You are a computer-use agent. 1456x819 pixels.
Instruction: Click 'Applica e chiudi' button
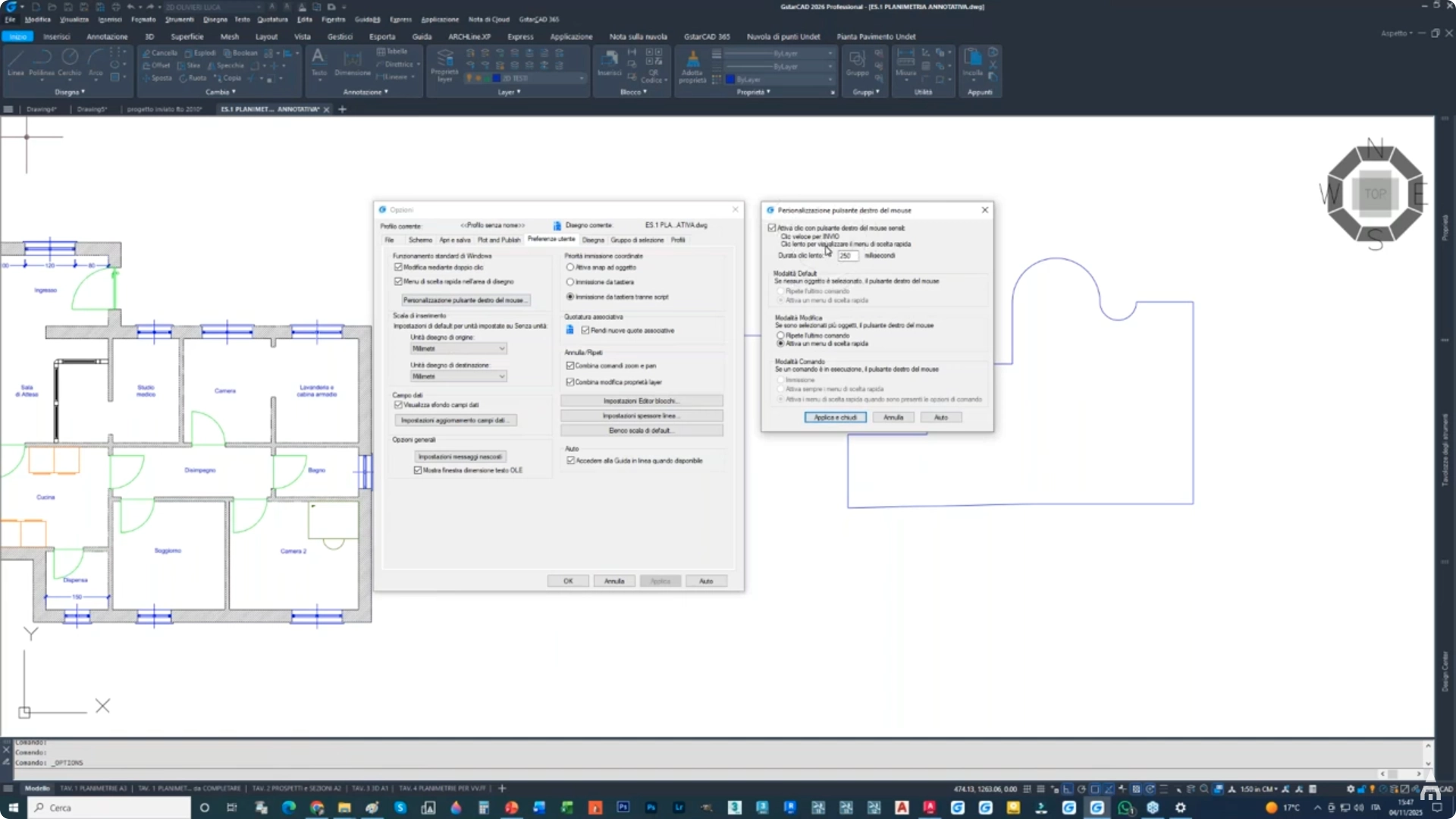click(835, 417)
